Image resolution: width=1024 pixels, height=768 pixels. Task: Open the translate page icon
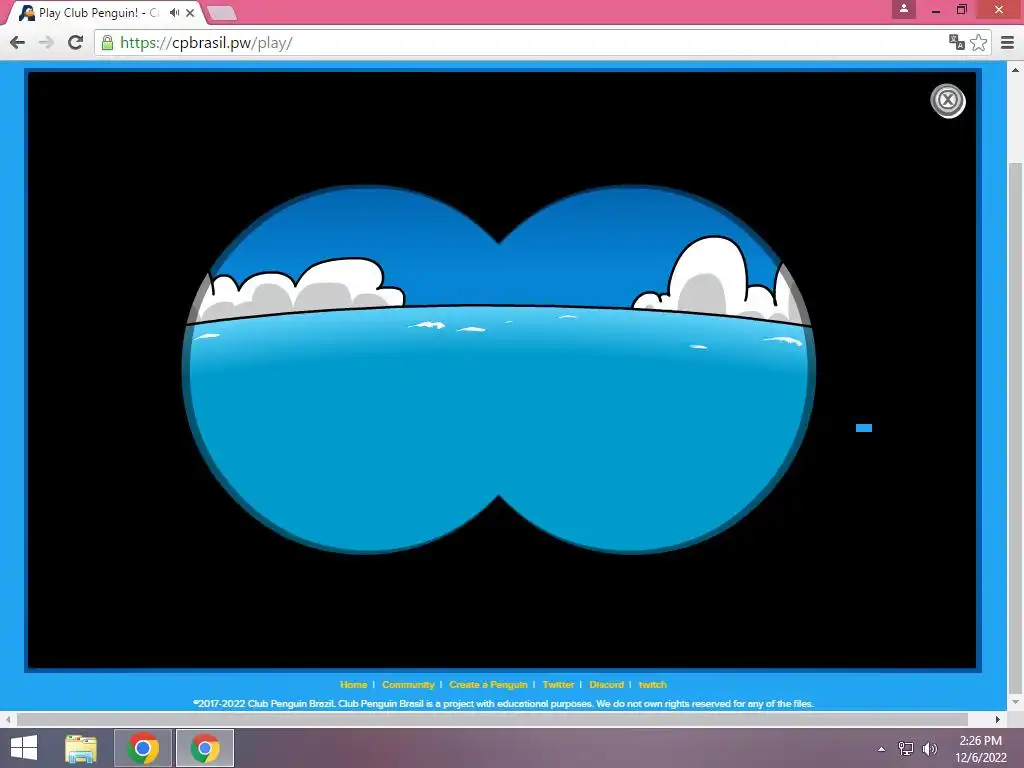click(957, 42)
